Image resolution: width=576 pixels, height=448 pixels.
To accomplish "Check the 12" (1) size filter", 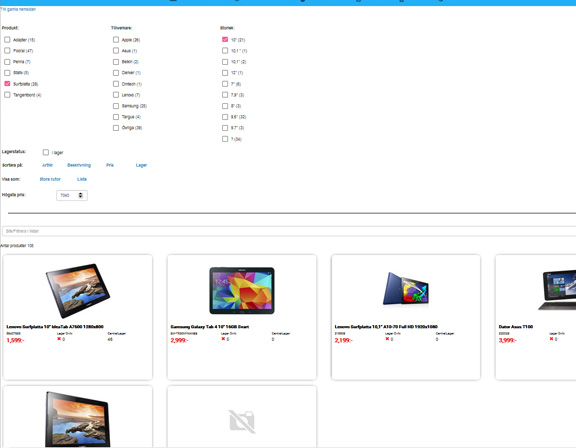I will [225, 73].
